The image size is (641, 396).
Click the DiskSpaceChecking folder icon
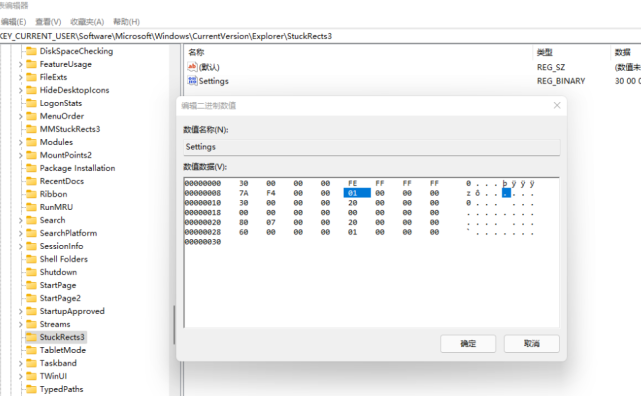click(x=31, y=51)
